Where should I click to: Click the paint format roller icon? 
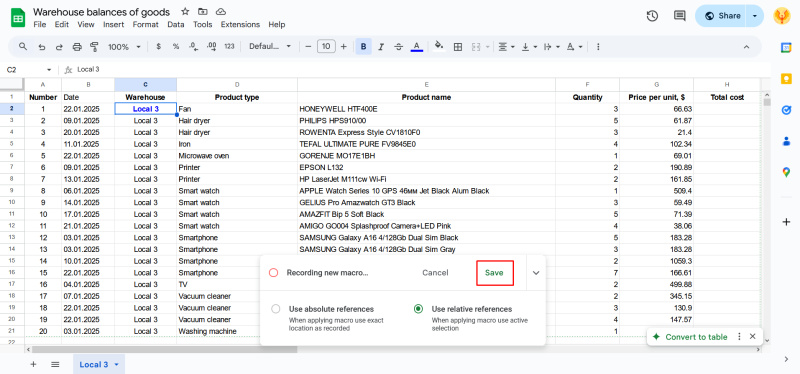[x=94, y=47]
